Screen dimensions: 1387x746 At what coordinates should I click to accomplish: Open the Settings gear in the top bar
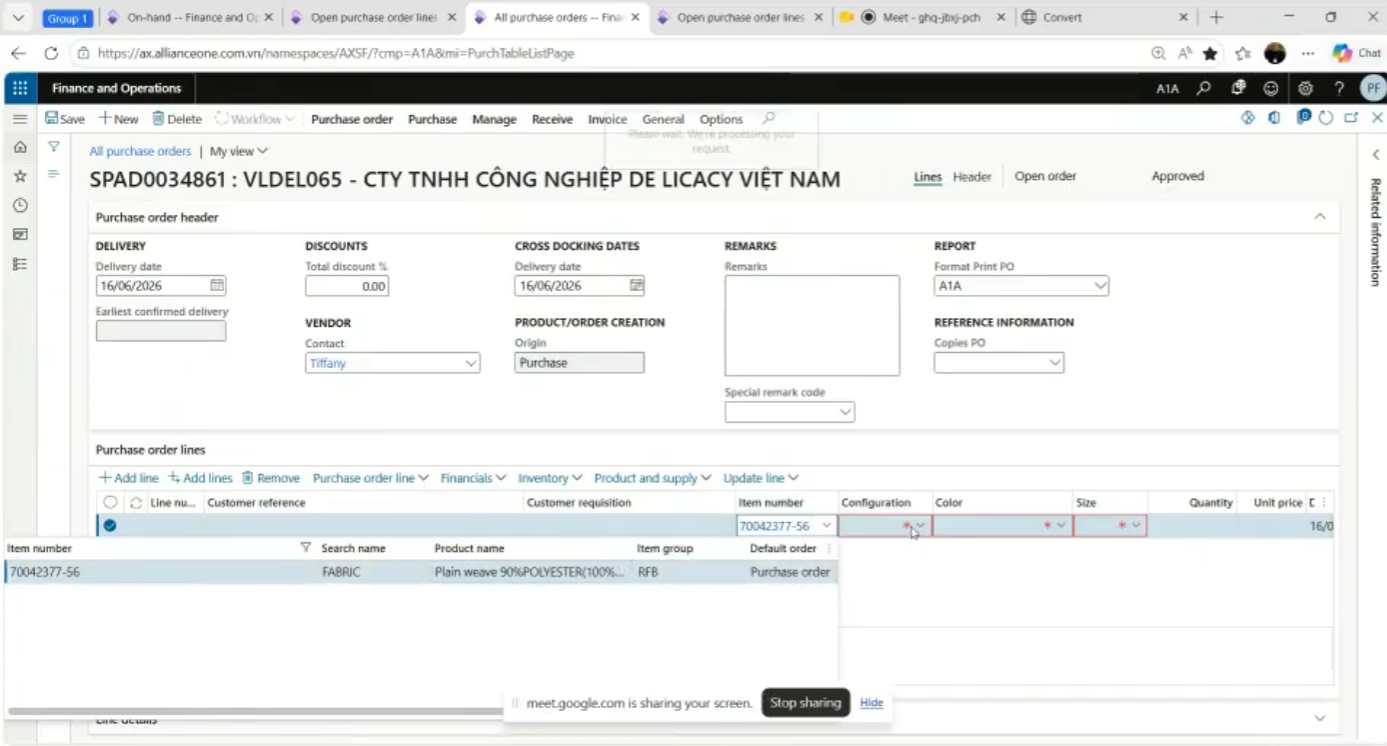(x=1305, y=88)
